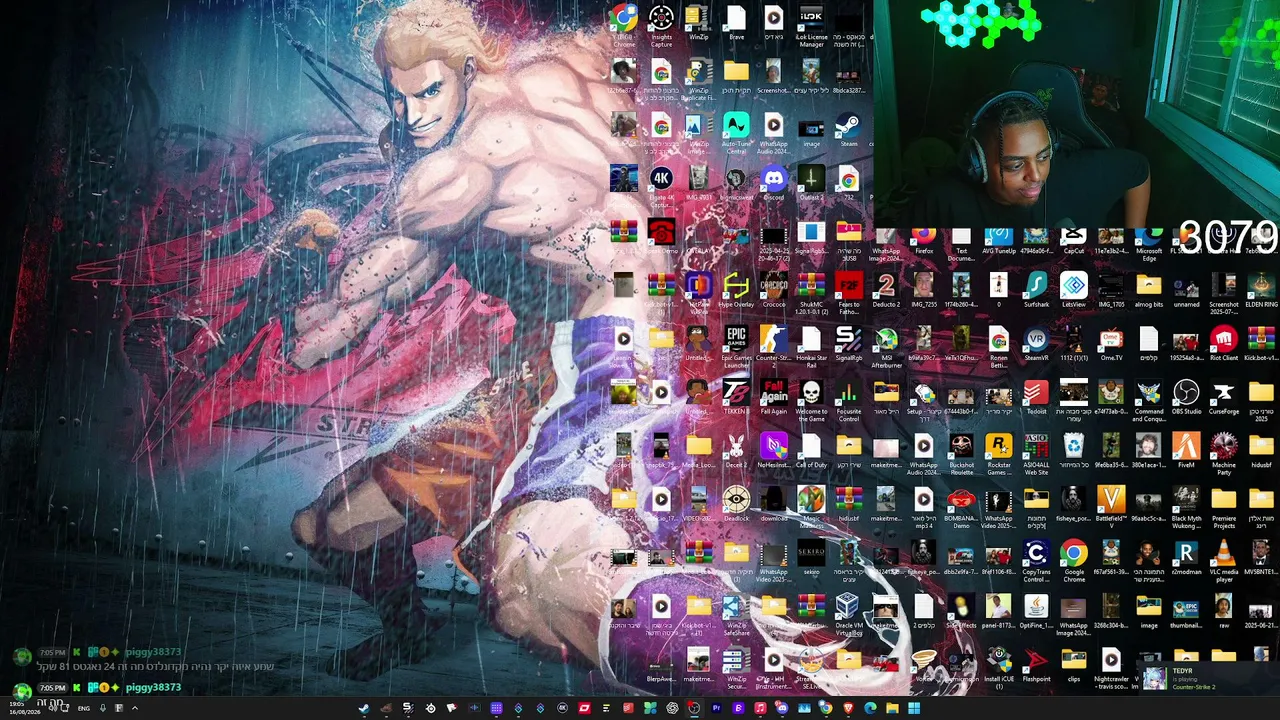The image size is (1280, 720).
Task: Open the LetsView desktop icon
Action: coord(1074,292)
